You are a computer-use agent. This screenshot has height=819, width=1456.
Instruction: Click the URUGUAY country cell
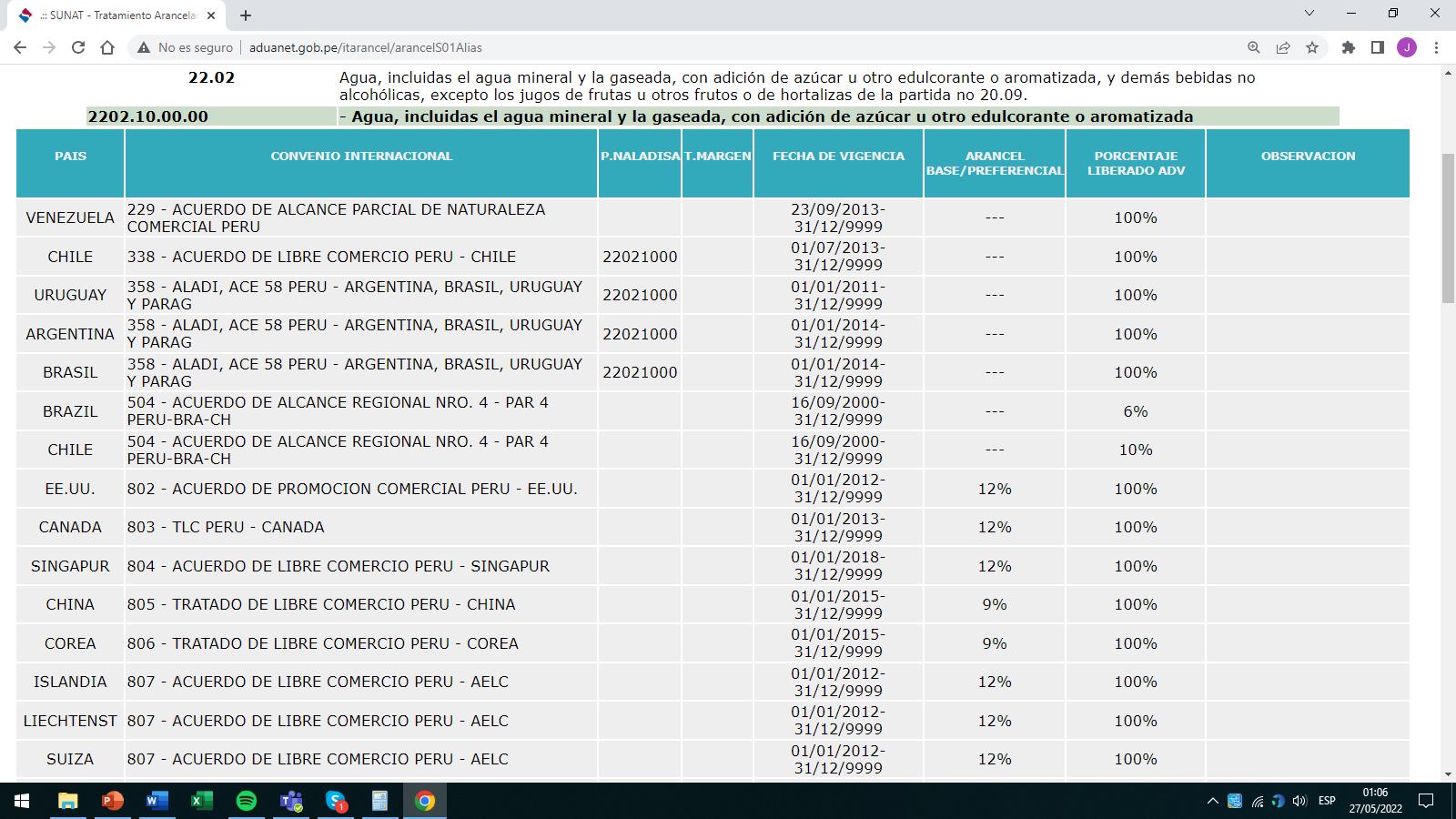70,295
